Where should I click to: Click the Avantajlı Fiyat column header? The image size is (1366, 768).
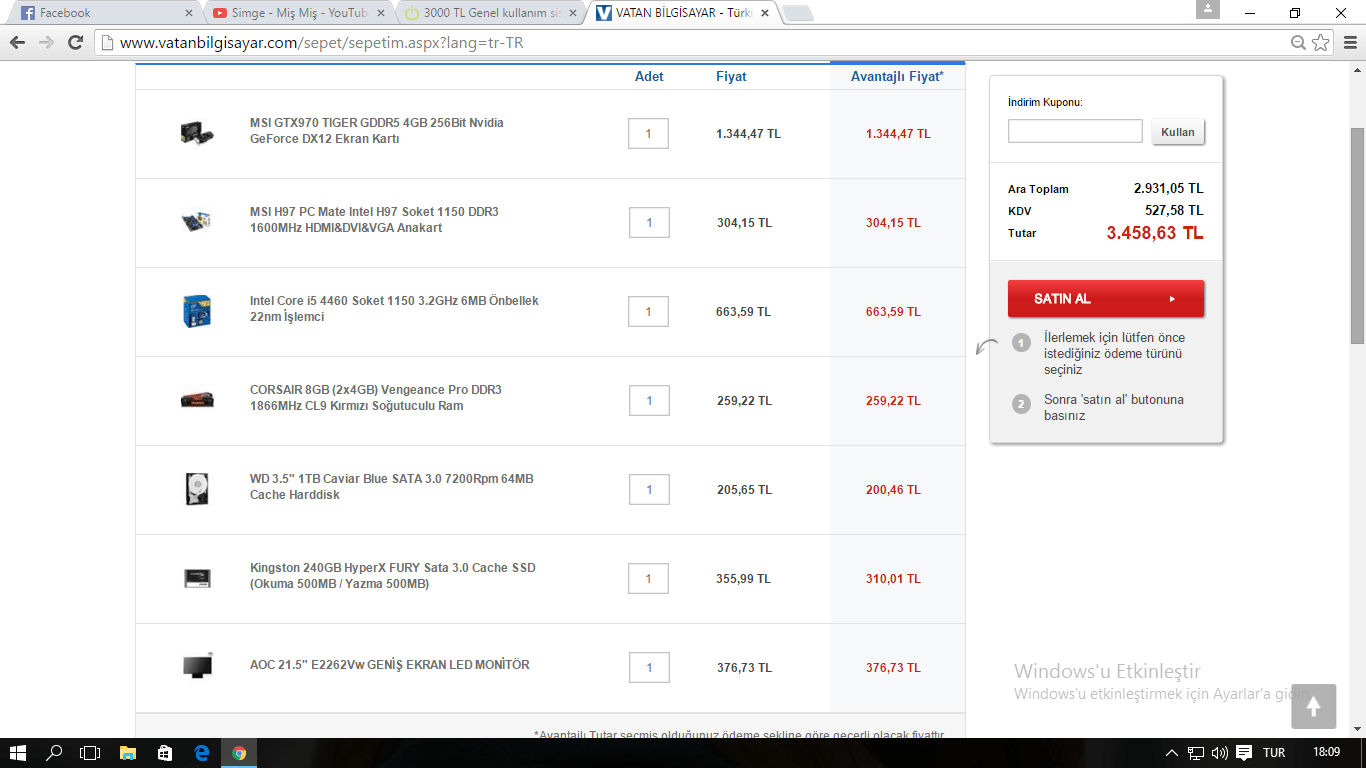tap(897, 76)
